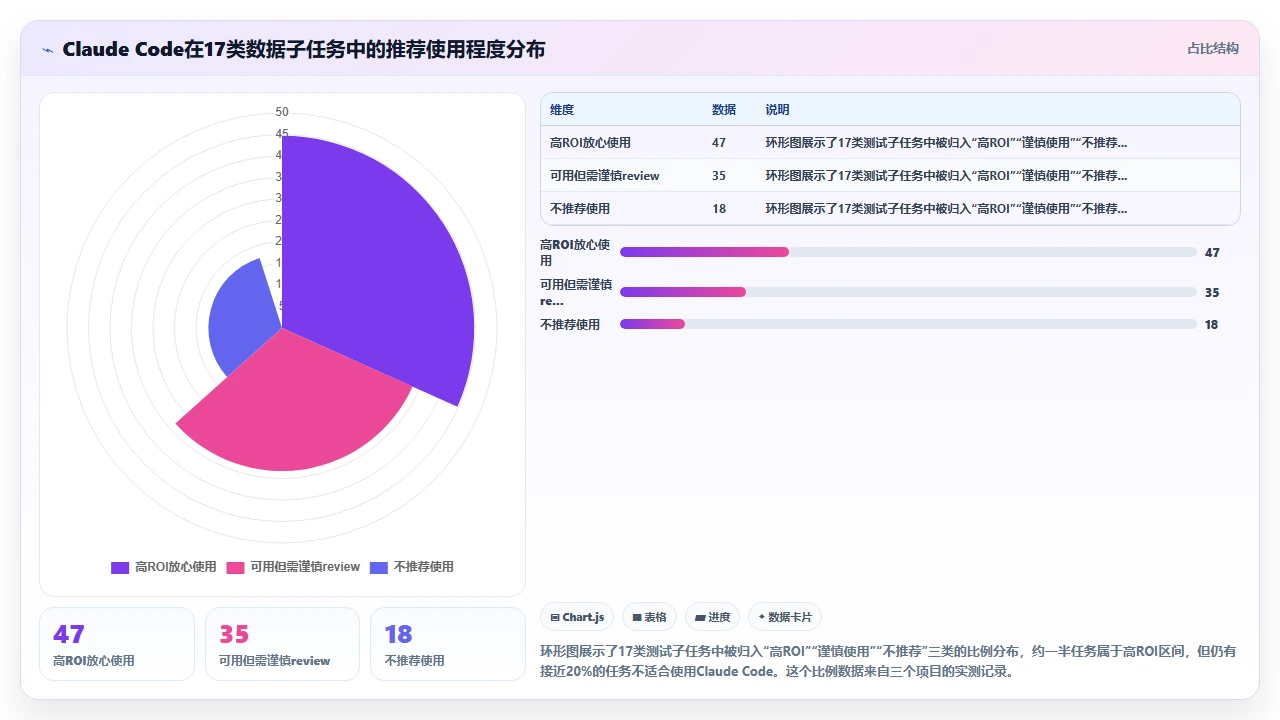1280x720 pixels.
Task: Click the lightning icon before the title
Action: coord(48,50)
